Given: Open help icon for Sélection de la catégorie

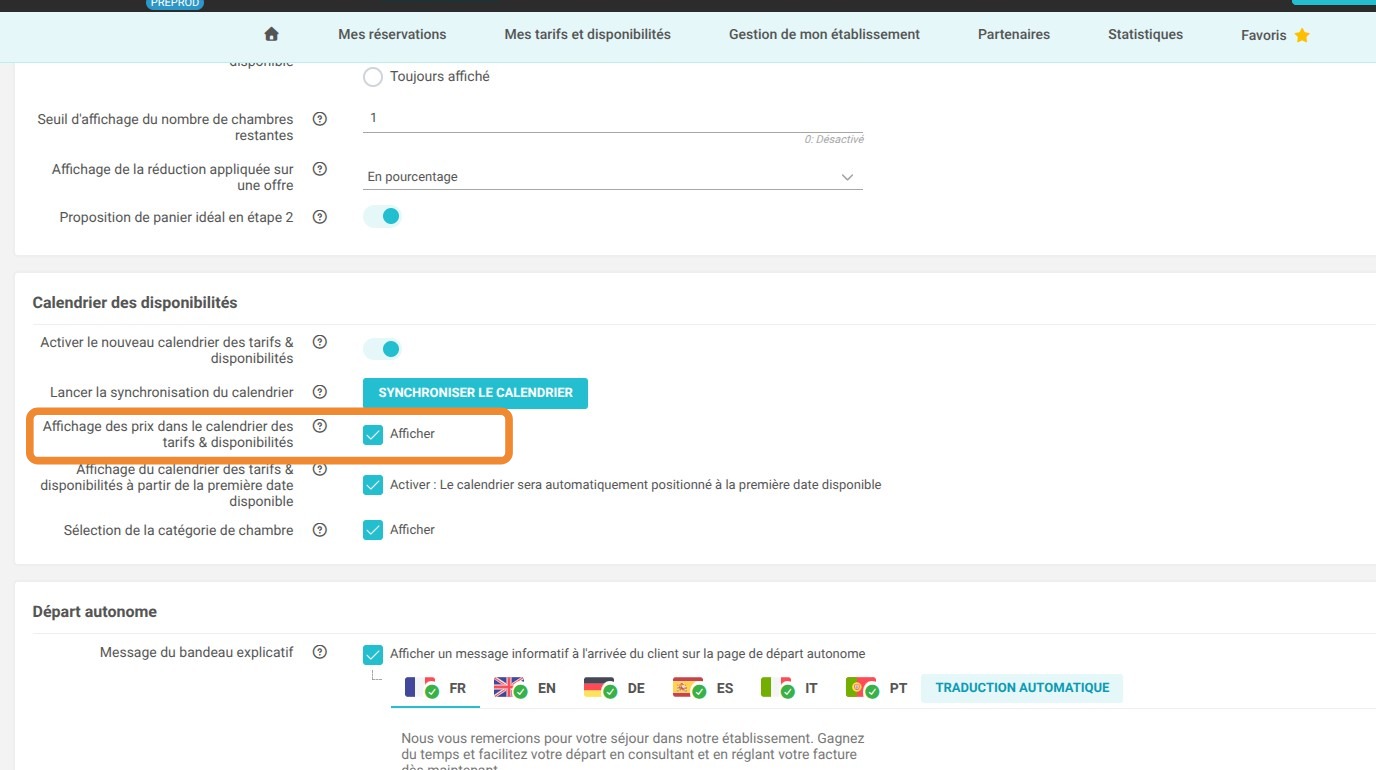Looking at the screenshot, I should [x=320, y=530].
